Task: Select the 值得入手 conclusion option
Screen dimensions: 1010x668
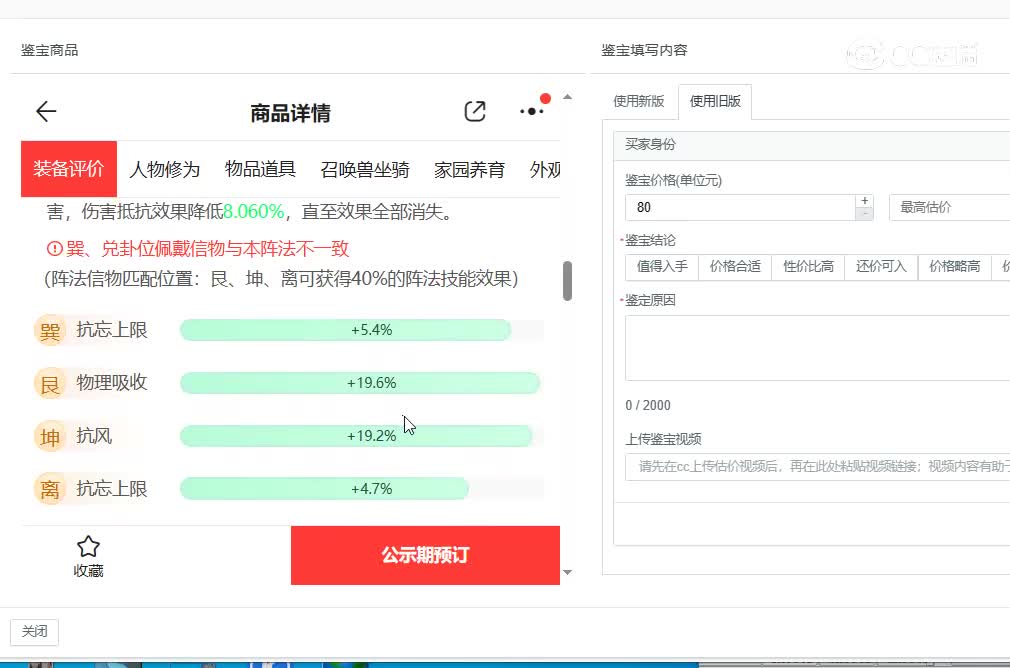Action: pyautogui.click(x=662, y=267)
